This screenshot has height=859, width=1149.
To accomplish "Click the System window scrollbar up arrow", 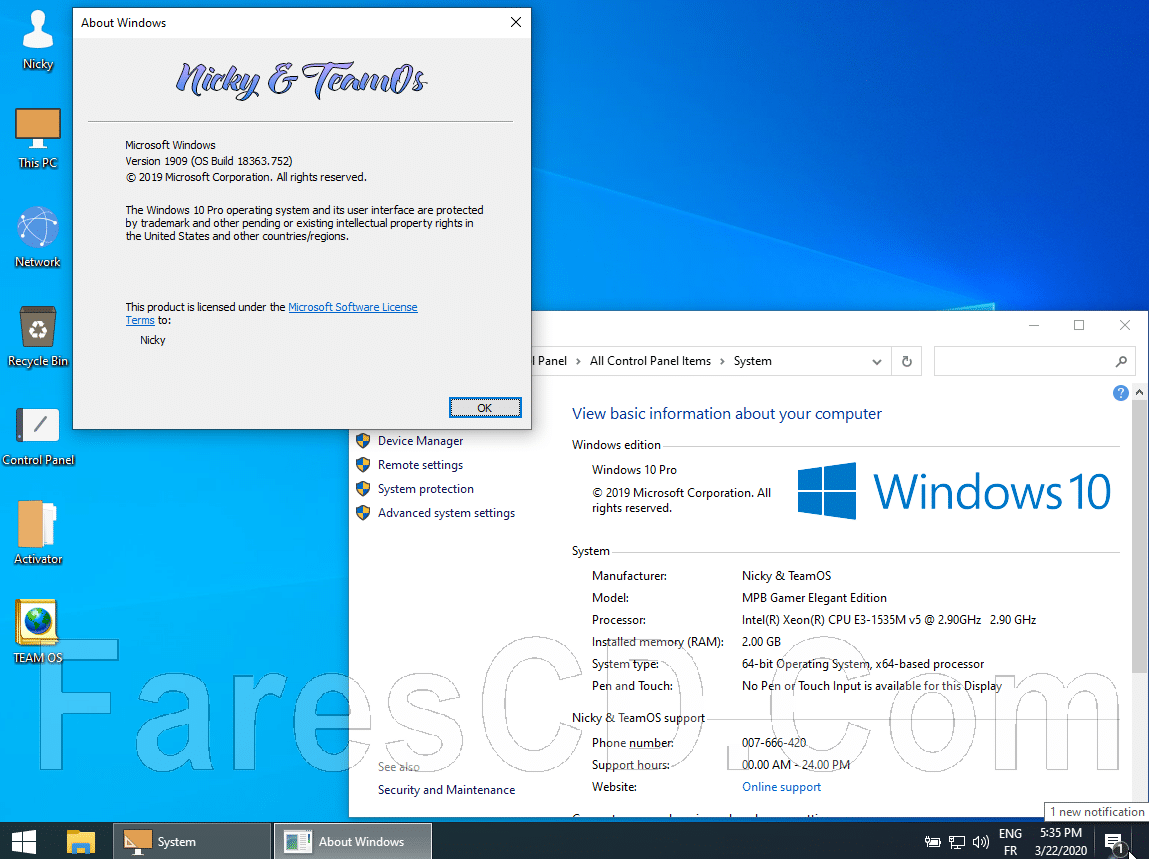I will pyautogui.click(x=1139, y=393).
